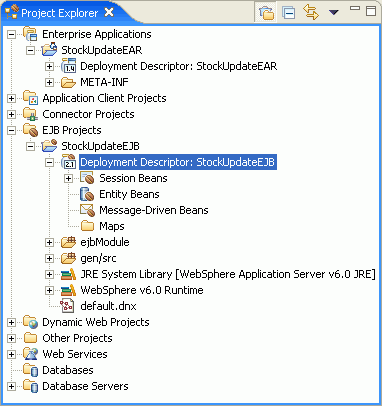Expand the gen/src node

[x=49, y=258]
